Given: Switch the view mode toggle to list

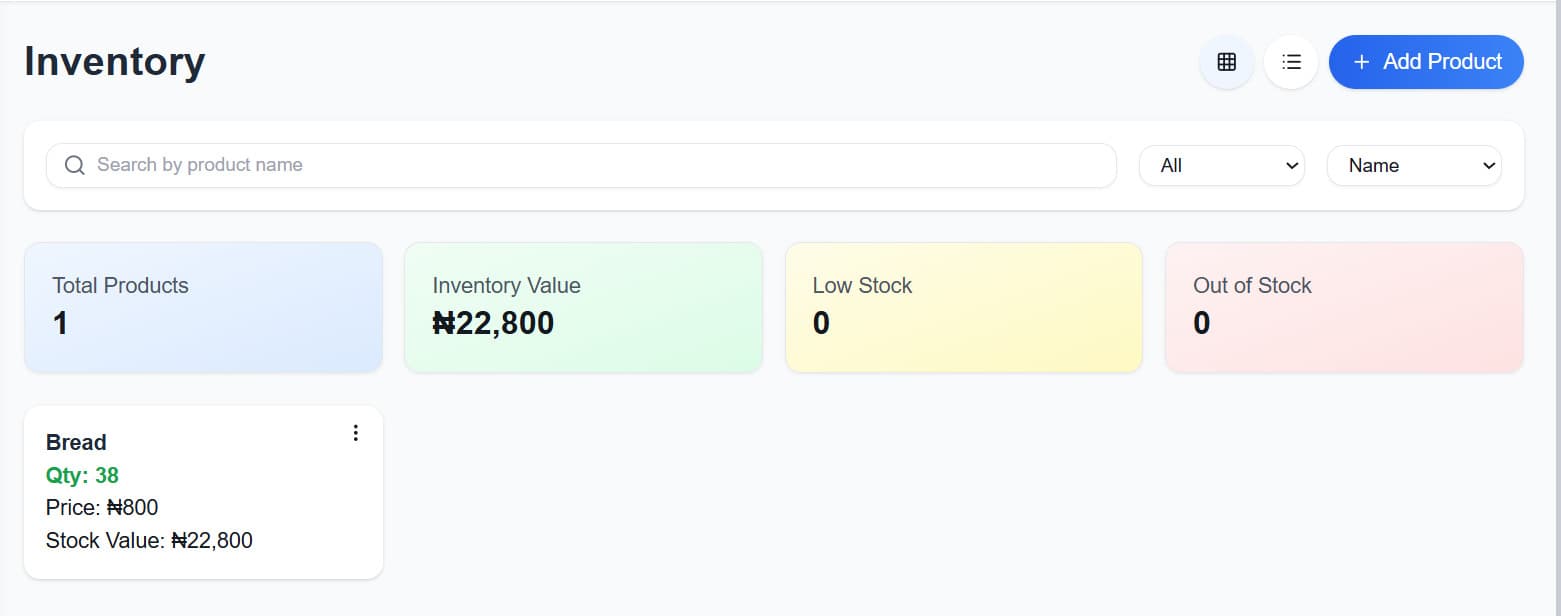Looking at the screenshot, I should tap(1290, 61).
